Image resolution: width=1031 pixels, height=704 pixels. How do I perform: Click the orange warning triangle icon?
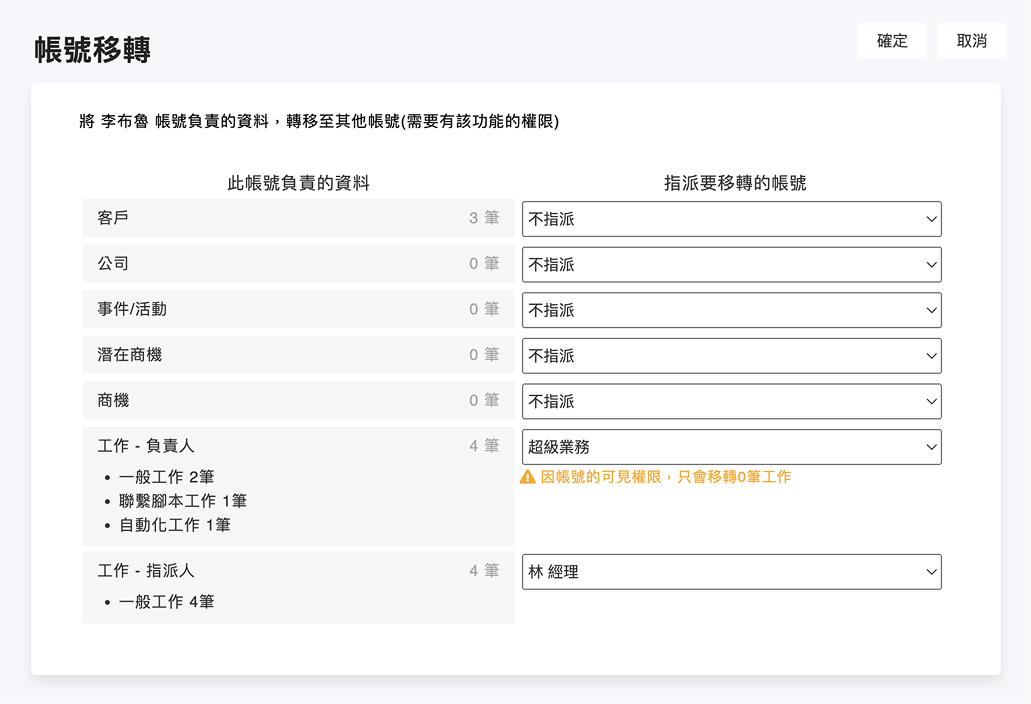tap(527, 477)
